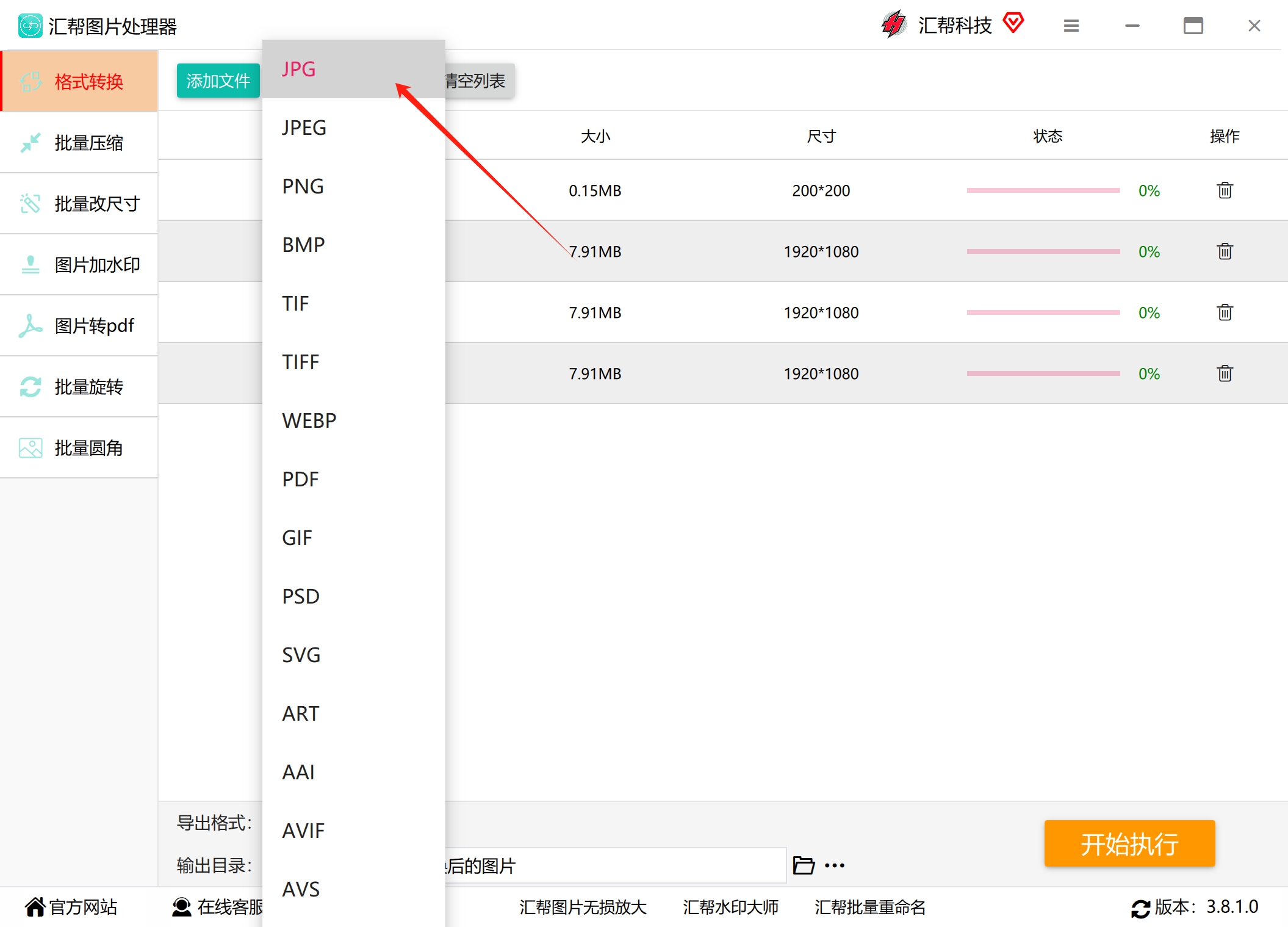Pick PSD from the list

click(354, 596)
